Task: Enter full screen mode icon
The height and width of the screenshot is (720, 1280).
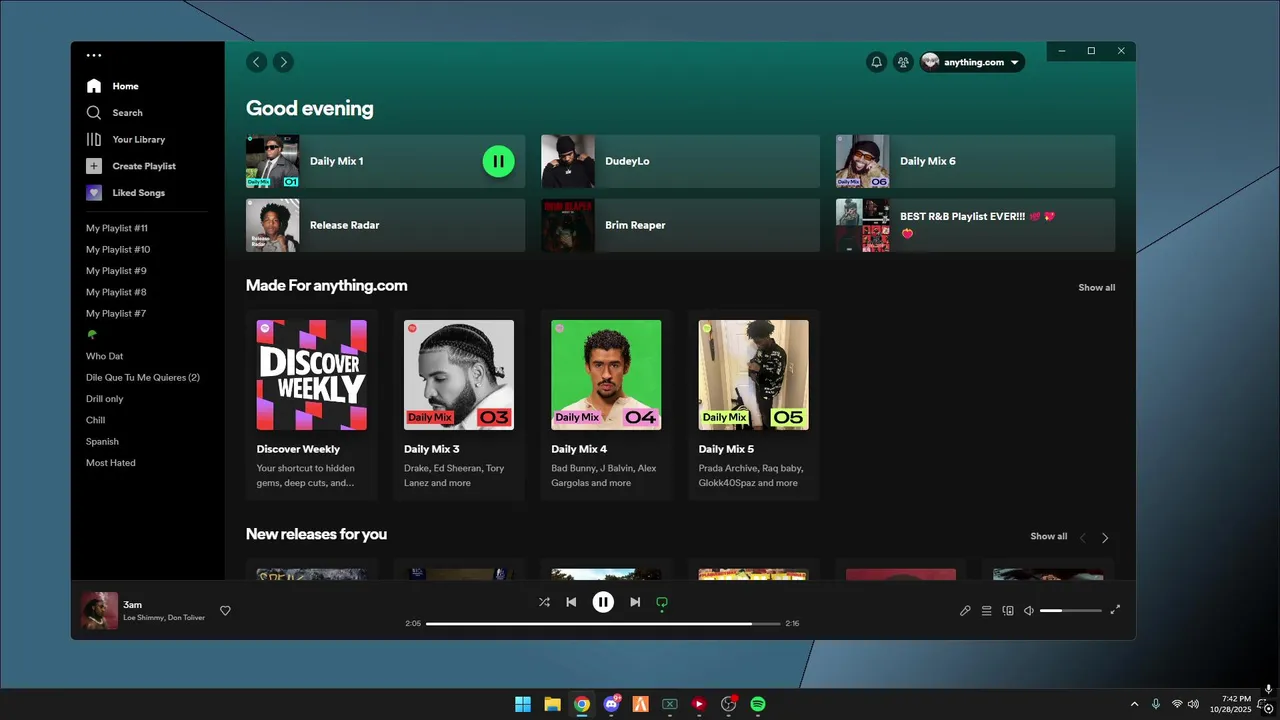Action: (1115, 610)
